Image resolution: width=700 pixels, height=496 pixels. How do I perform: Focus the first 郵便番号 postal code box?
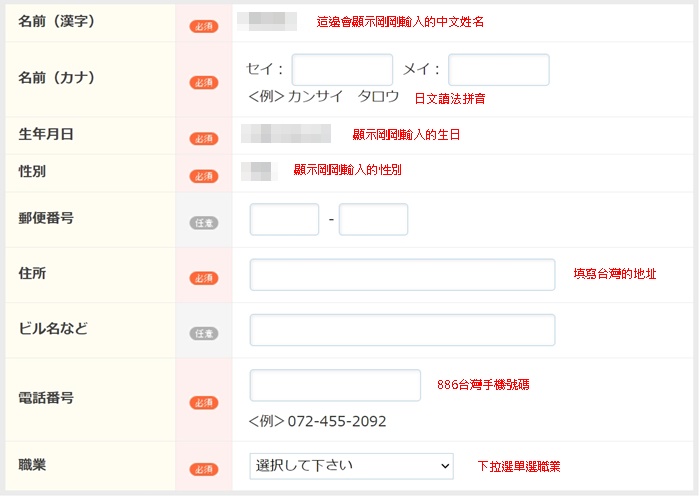point(284,219)
